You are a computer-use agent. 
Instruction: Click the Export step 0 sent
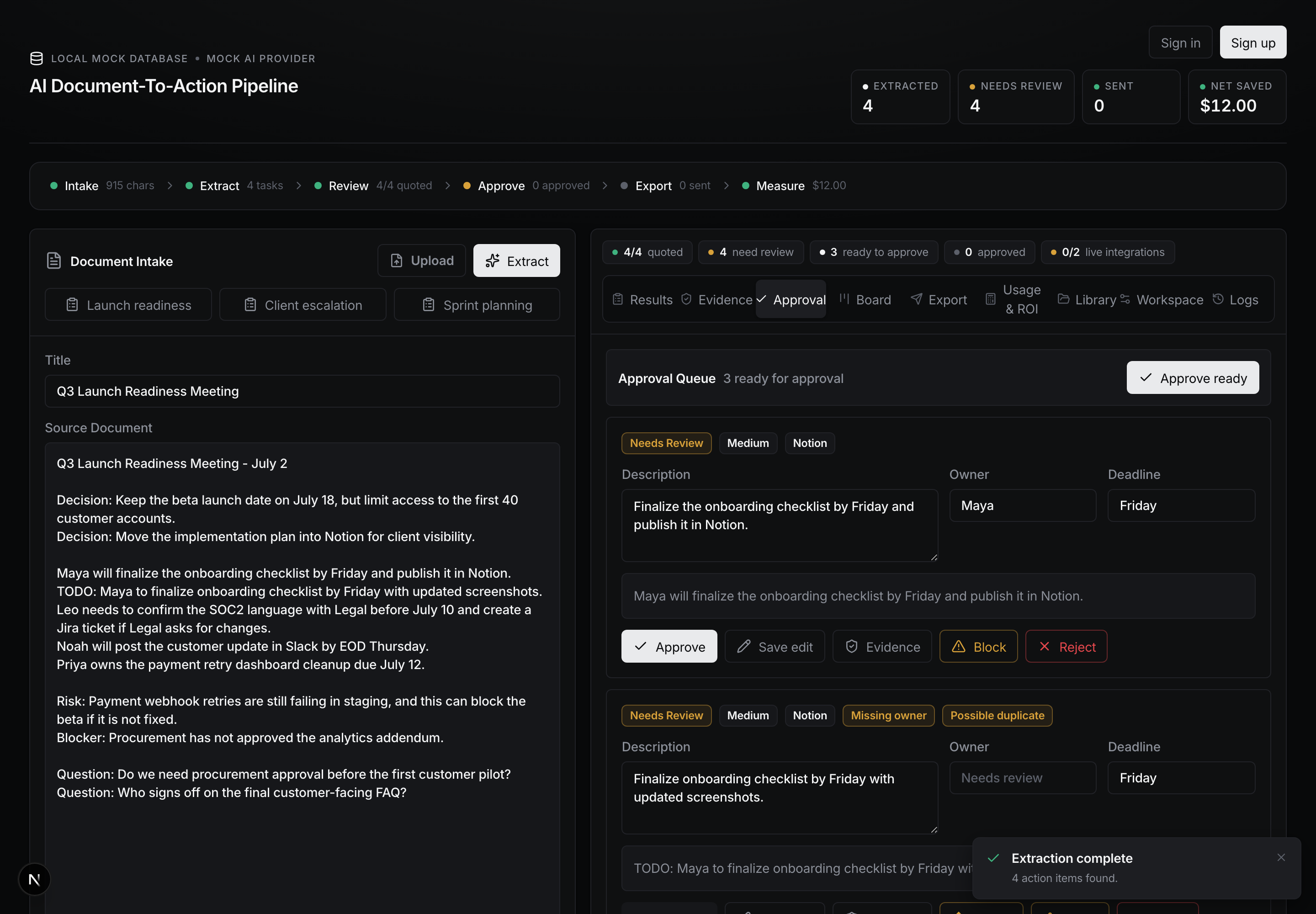pos(665,186)
